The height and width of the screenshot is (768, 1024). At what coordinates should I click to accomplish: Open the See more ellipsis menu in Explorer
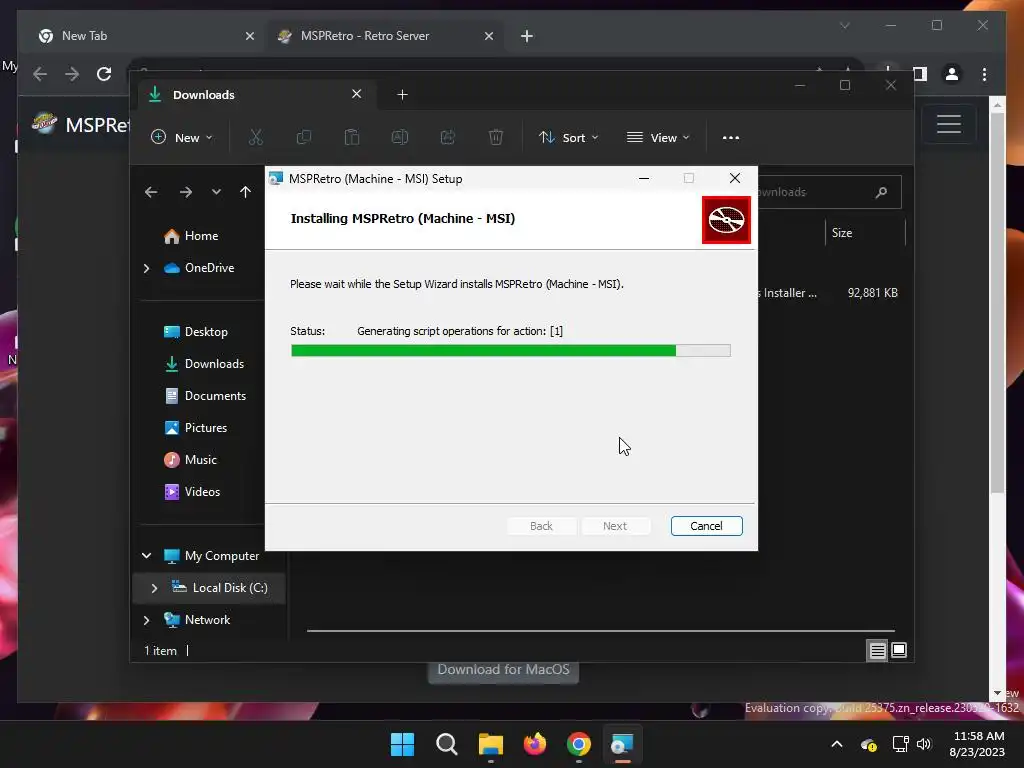pyautogui.click(x=731, y=138)
